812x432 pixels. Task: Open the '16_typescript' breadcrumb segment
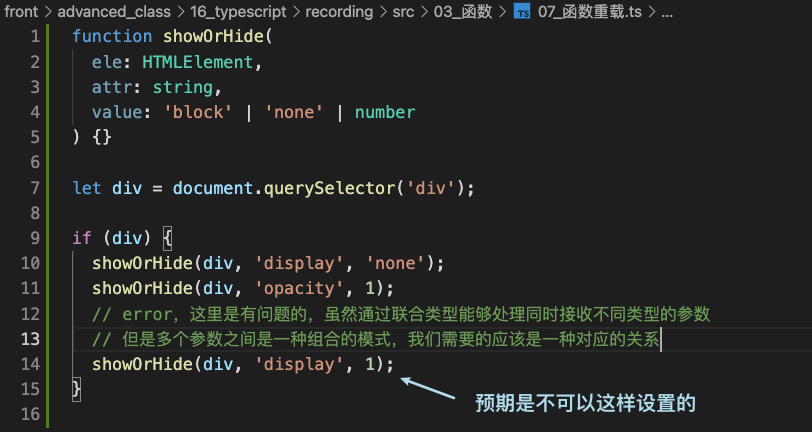tap(238, 12)
